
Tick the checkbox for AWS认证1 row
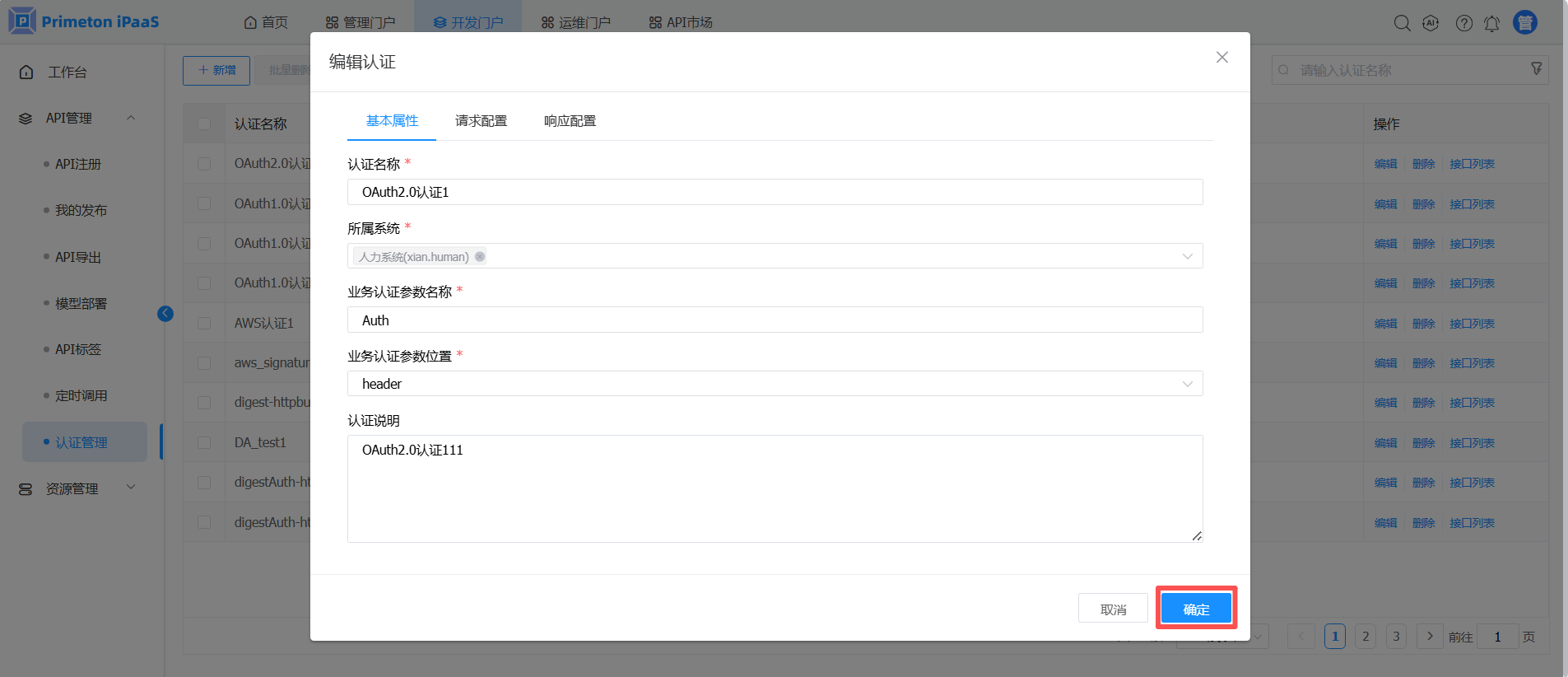click(204, 324)
